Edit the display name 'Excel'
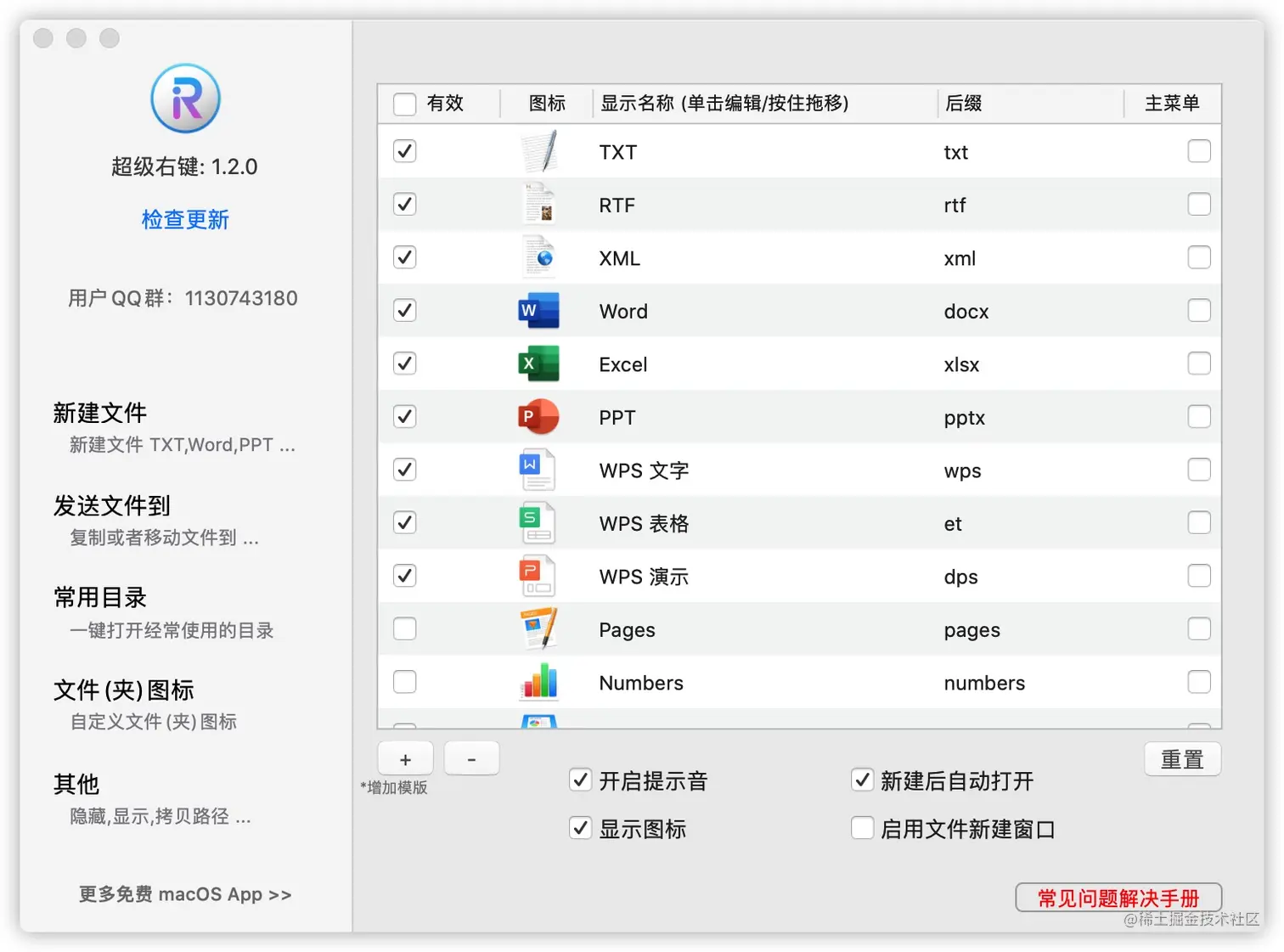The width and height of the screenshot is (1284, 952). [623, 364]
